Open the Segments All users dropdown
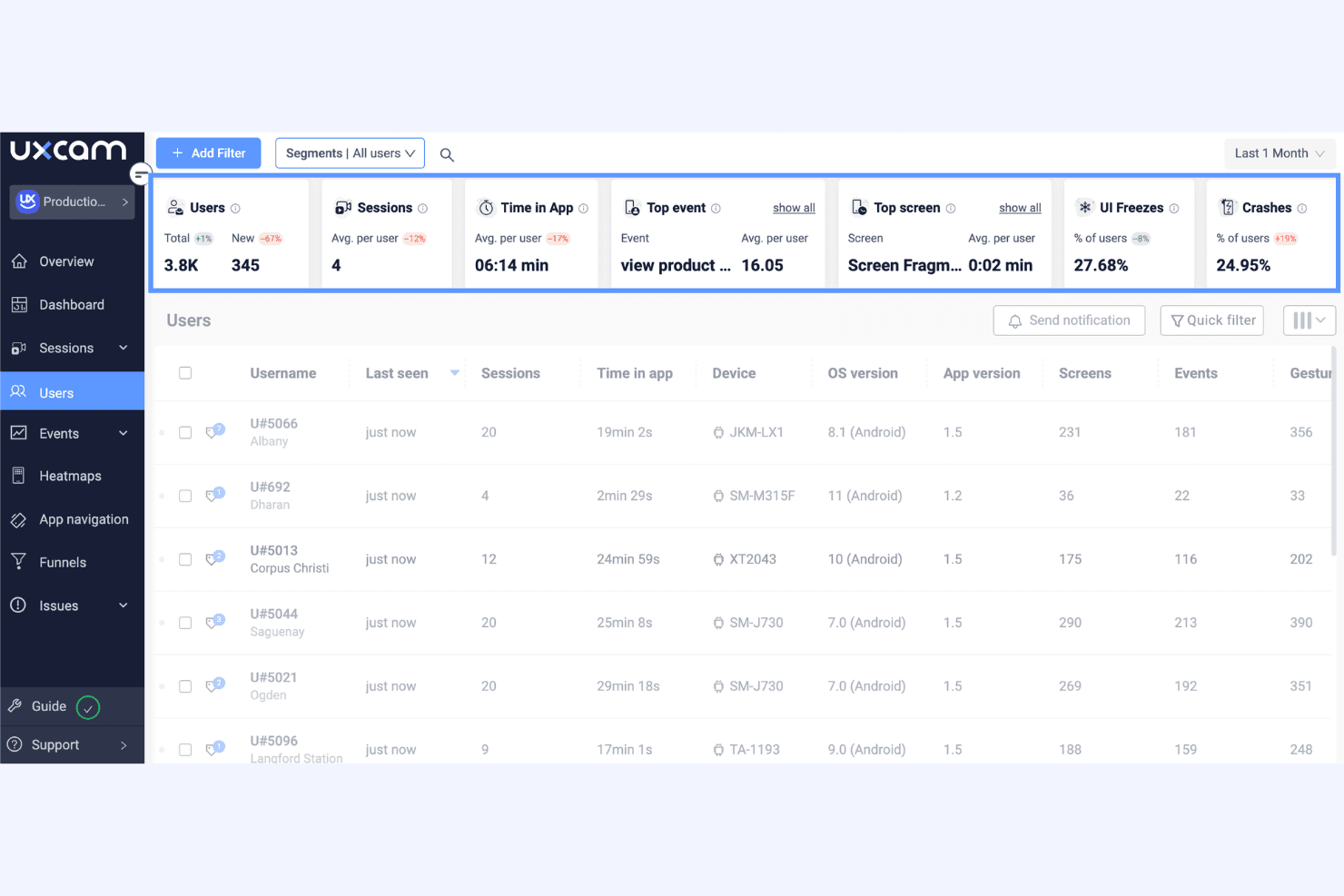The image size is (1344, 896). pyautogui.click(x=350, y=153)
